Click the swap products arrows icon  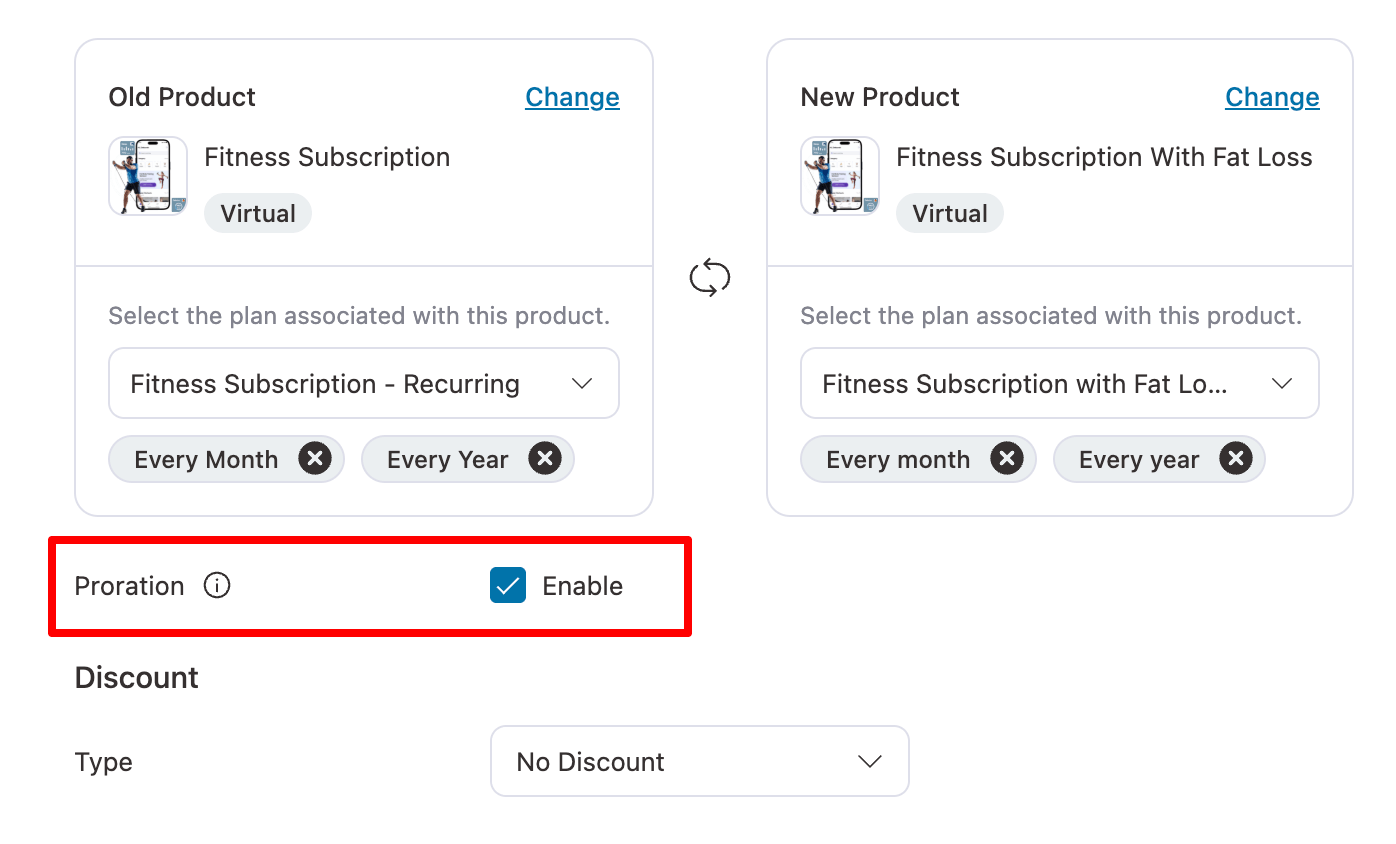tap(710, 277)
